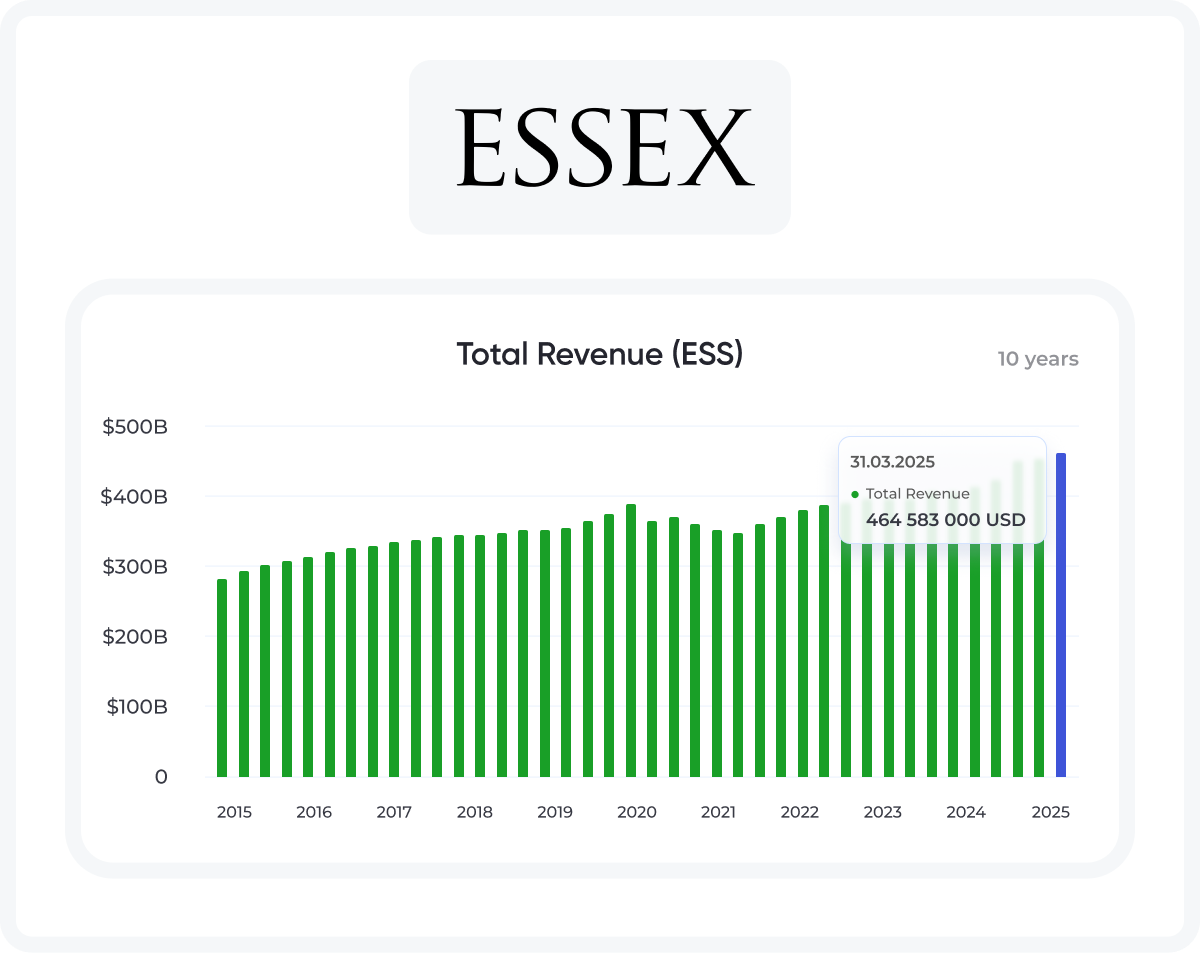Click the "2020" year label

[637, 812]
